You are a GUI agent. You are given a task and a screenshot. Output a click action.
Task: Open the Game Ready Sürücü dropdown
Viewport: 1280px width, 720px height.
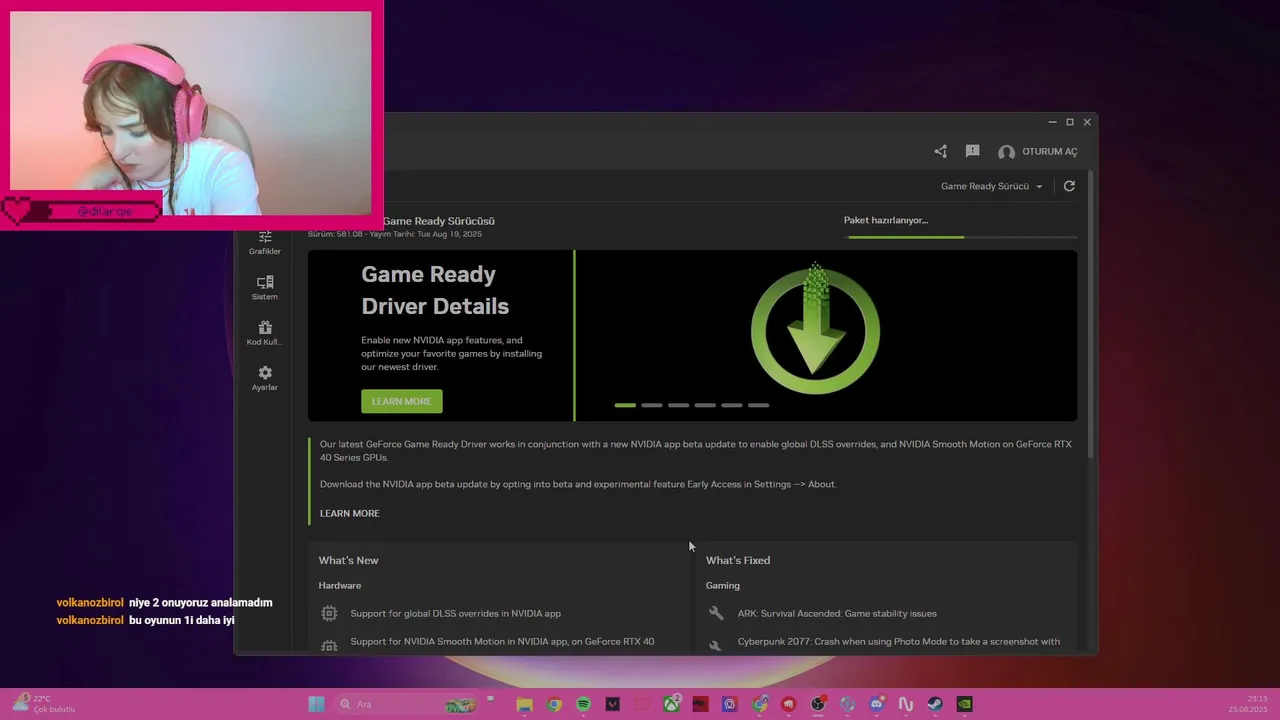click(x=991, y=186)
